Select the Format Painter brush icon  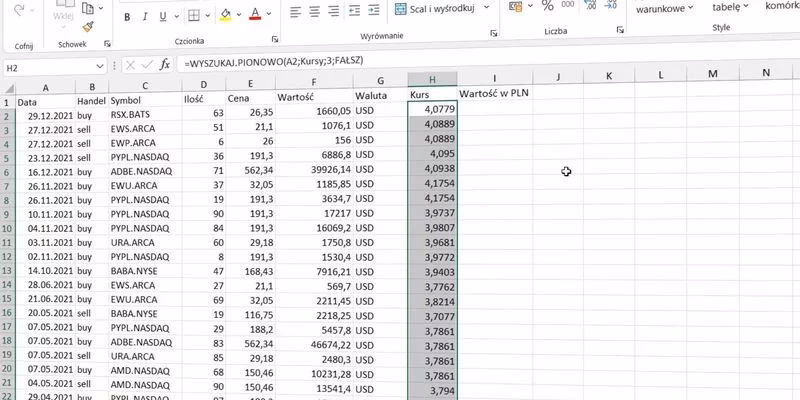tap(88, 27)
